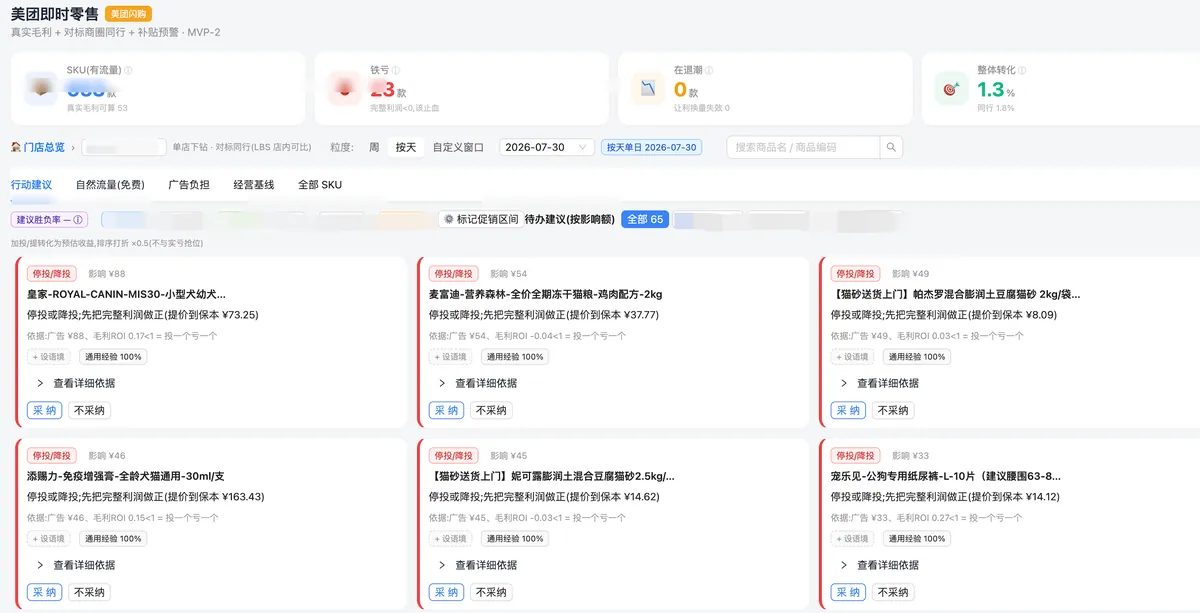Click 采纳 on 皇家 ROYAL-CANIN card

tap(44, 410)
